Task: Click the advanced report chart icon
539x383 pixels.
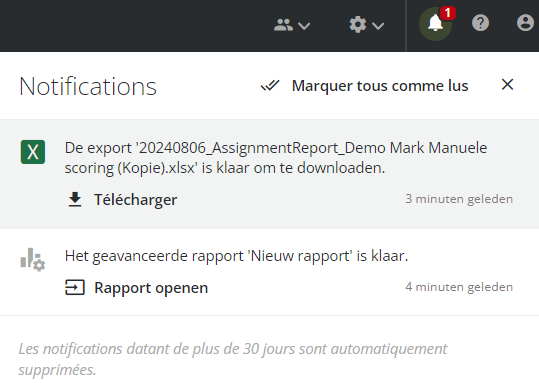Action: (33, 259)
